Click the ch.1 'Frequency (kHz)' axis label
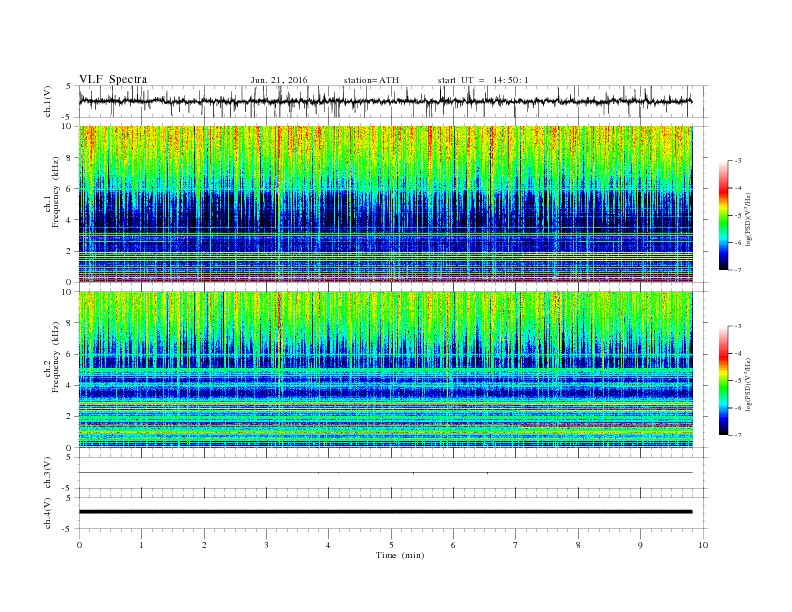This screenshot has width=792, height=612. 56,192
